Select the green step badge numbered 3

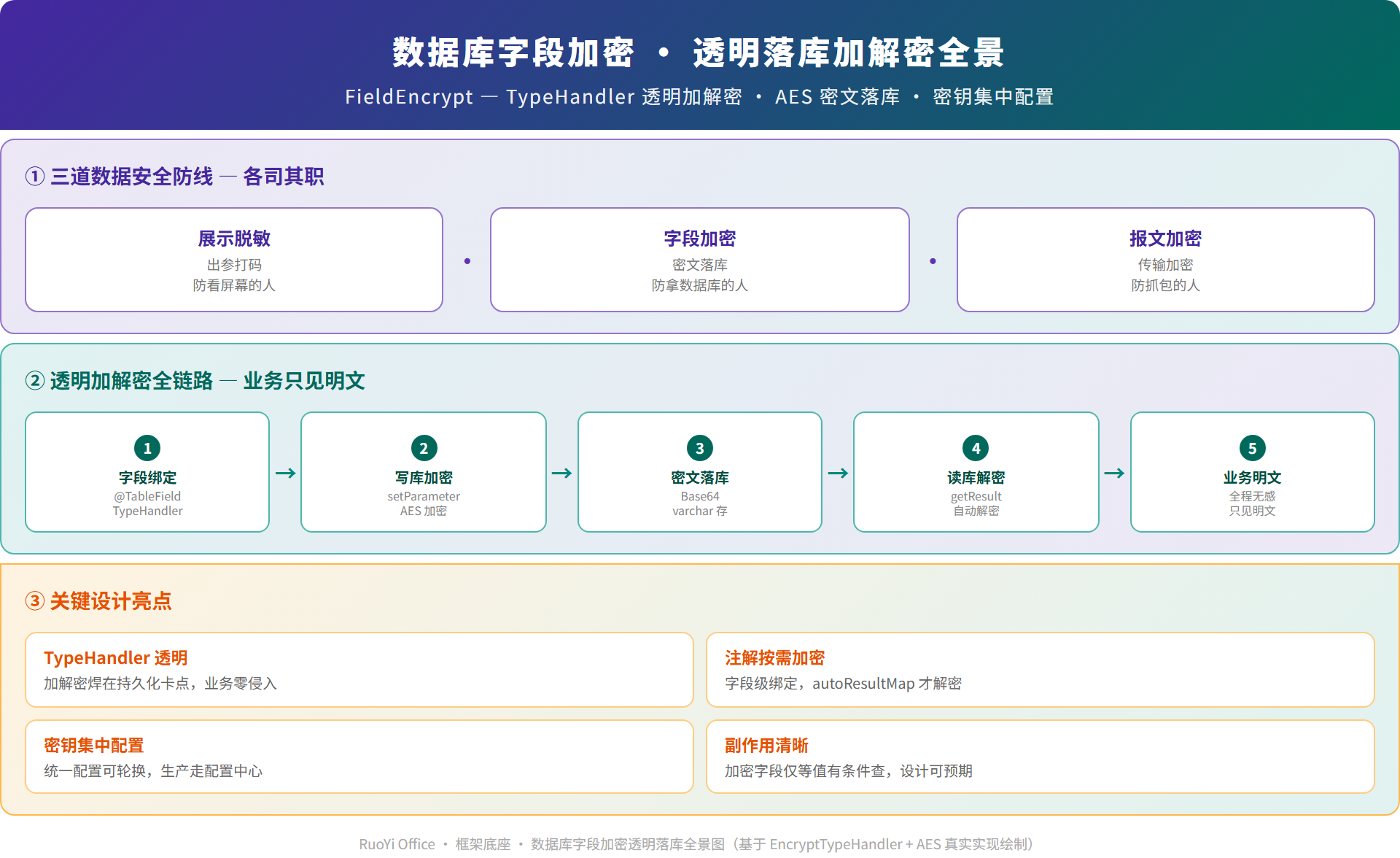(x=700, y=448)
